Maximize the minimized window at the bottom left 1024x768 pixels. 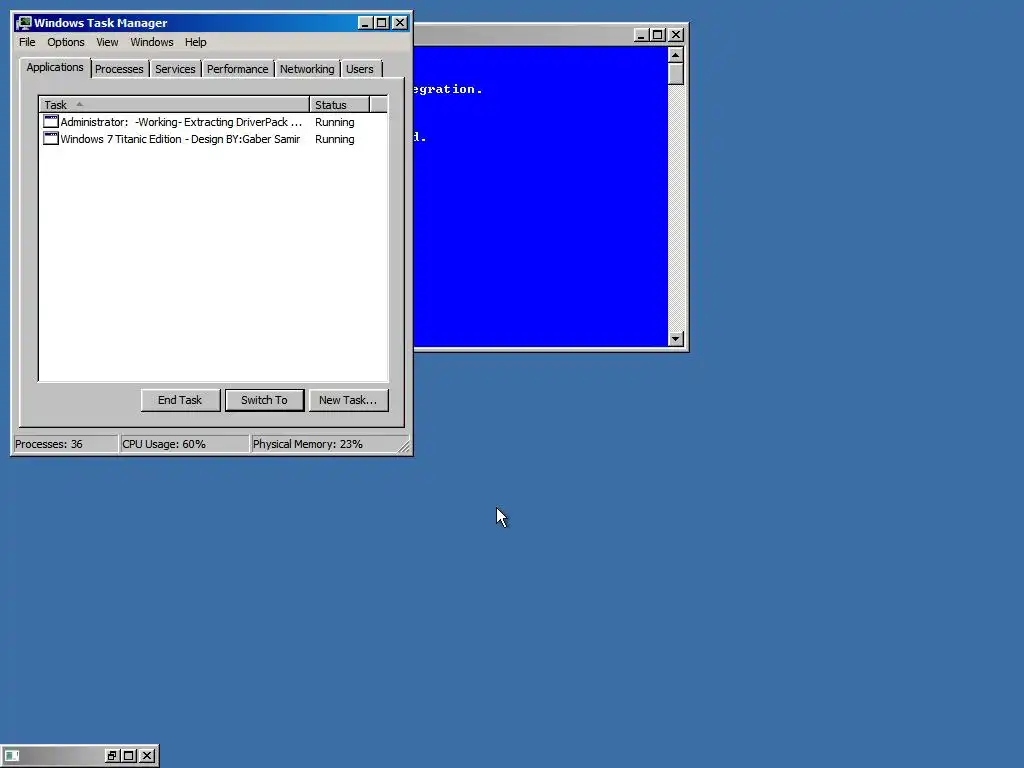coord(129,756)
